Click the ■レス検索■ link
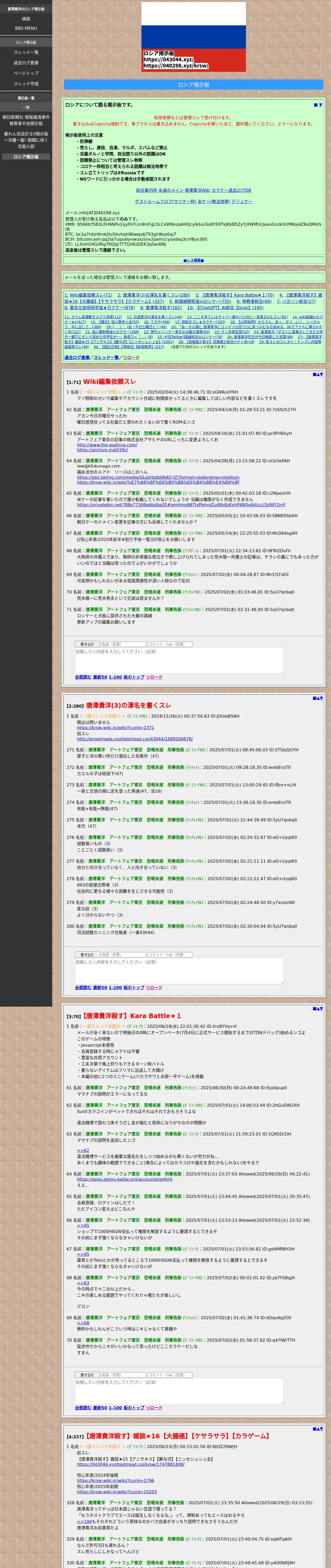 193,260
